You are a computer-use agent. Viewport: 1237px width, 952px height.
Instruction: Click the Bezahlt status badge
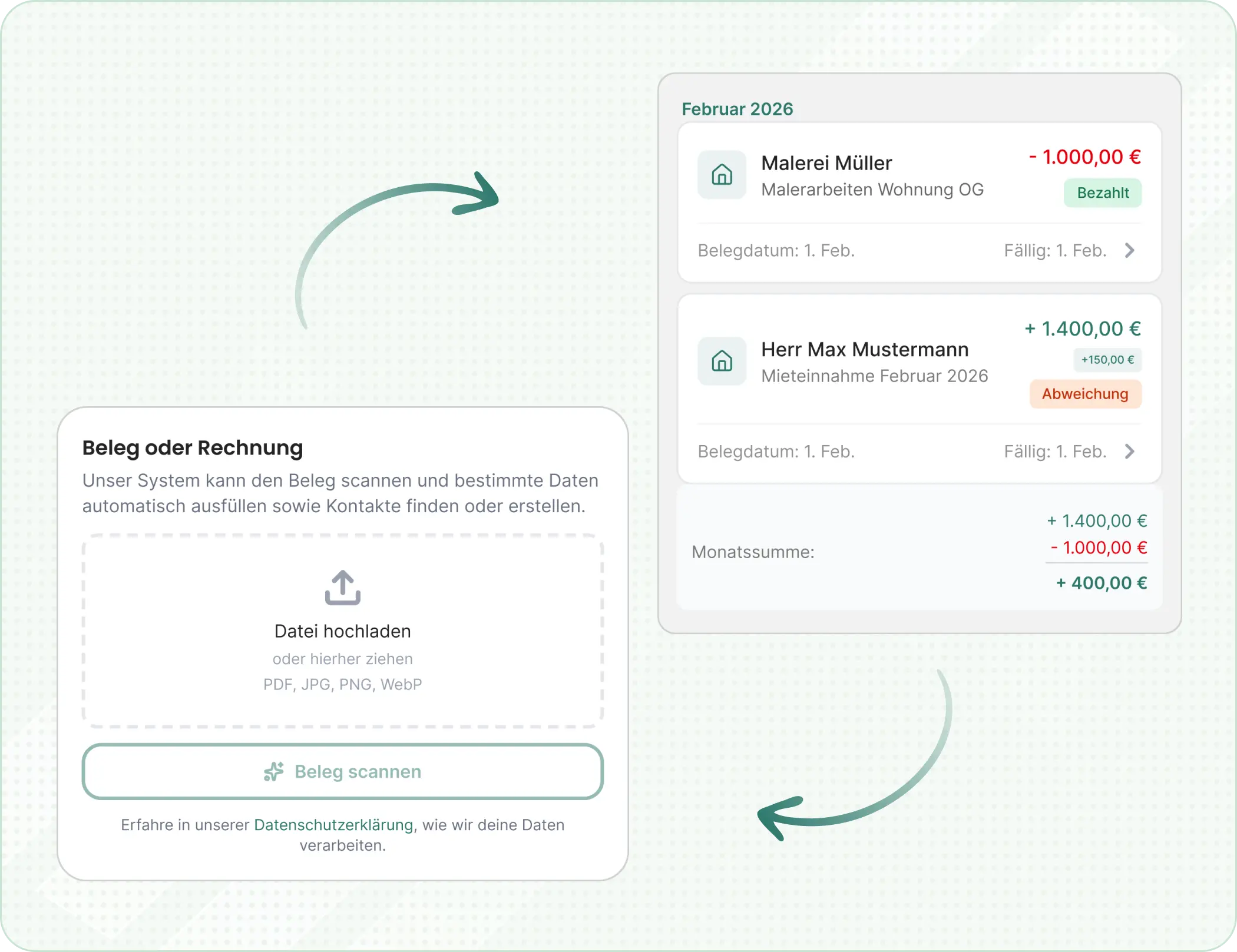(1102, 193)
